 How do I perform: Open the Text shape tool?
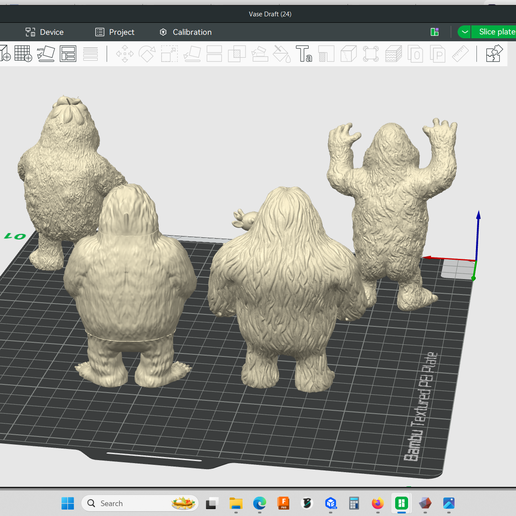(x=304, y=54)
